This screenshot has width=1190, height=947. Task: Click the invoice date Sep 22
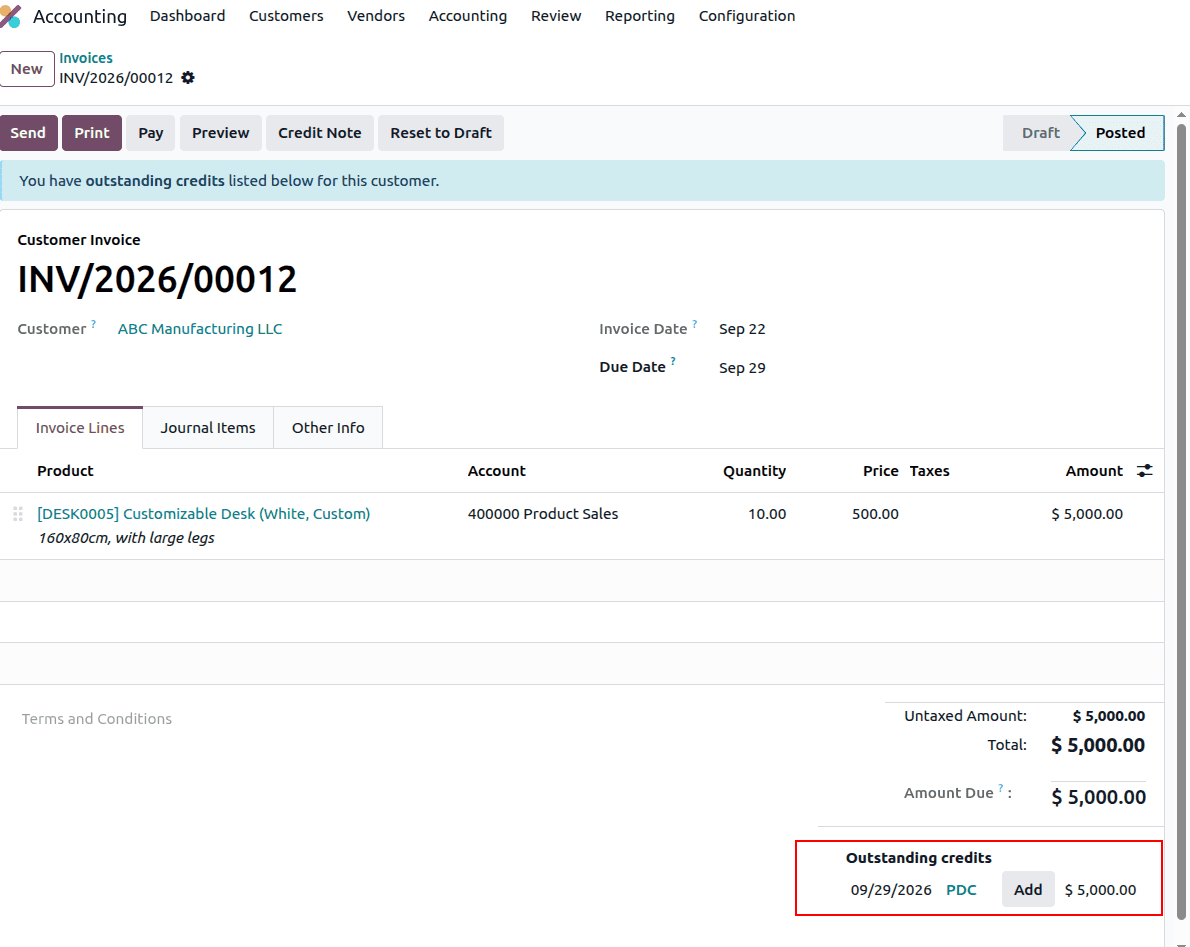tap(741, 329)
